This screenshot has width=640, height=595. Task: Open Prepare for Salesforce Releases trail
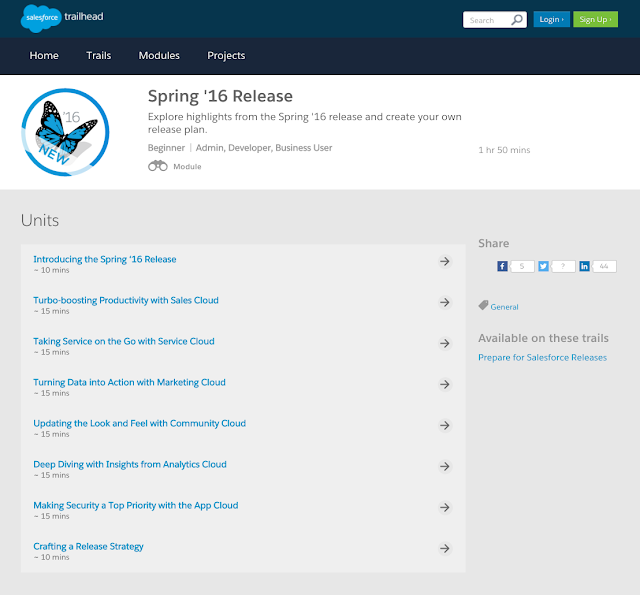coord(542,357)
